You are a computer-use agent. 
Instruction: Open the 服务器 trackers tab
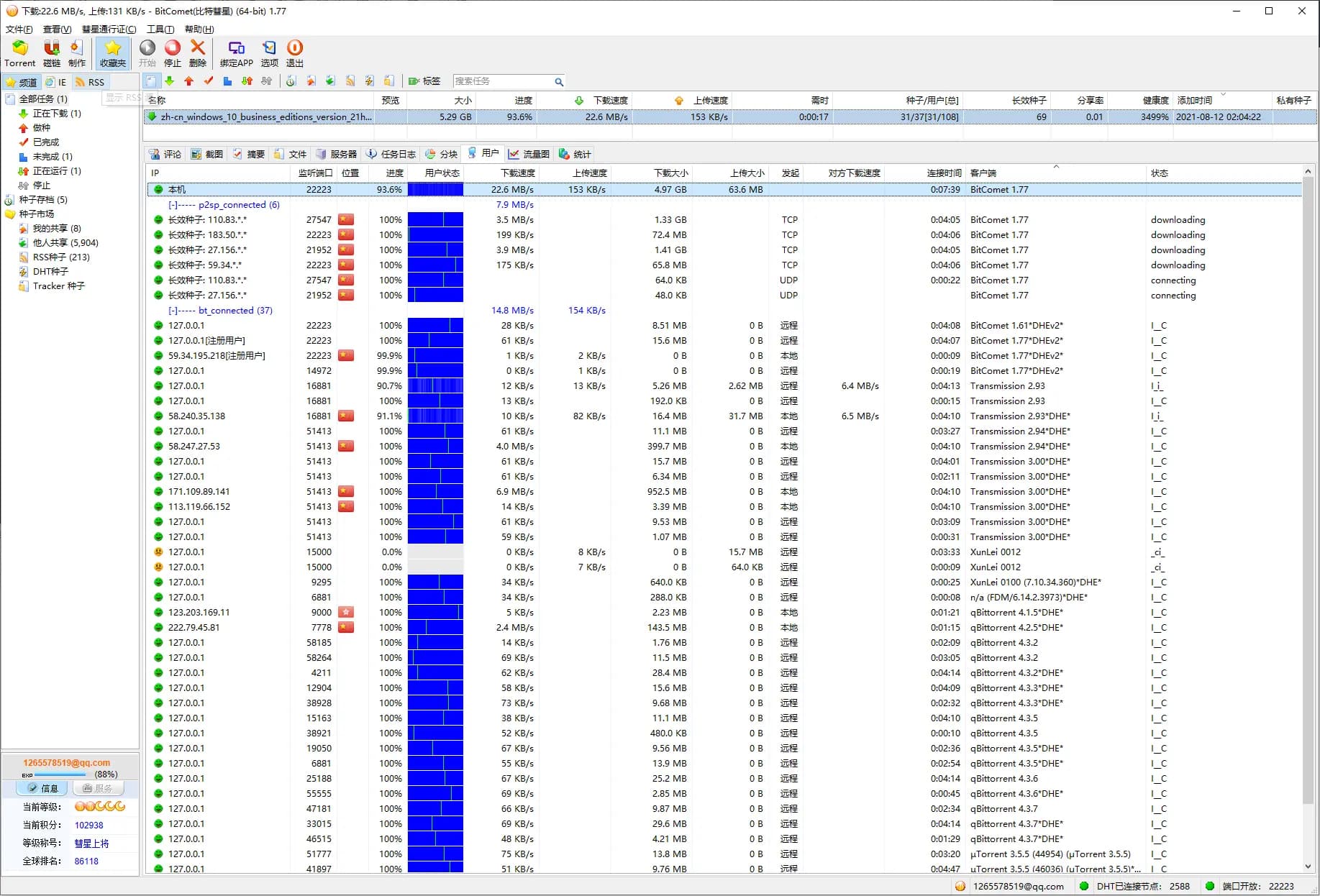(x=336, y=154)
